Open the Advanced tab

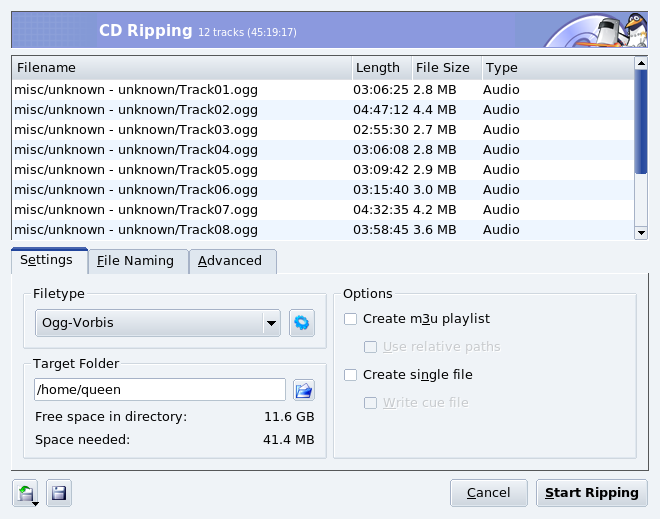230,261
